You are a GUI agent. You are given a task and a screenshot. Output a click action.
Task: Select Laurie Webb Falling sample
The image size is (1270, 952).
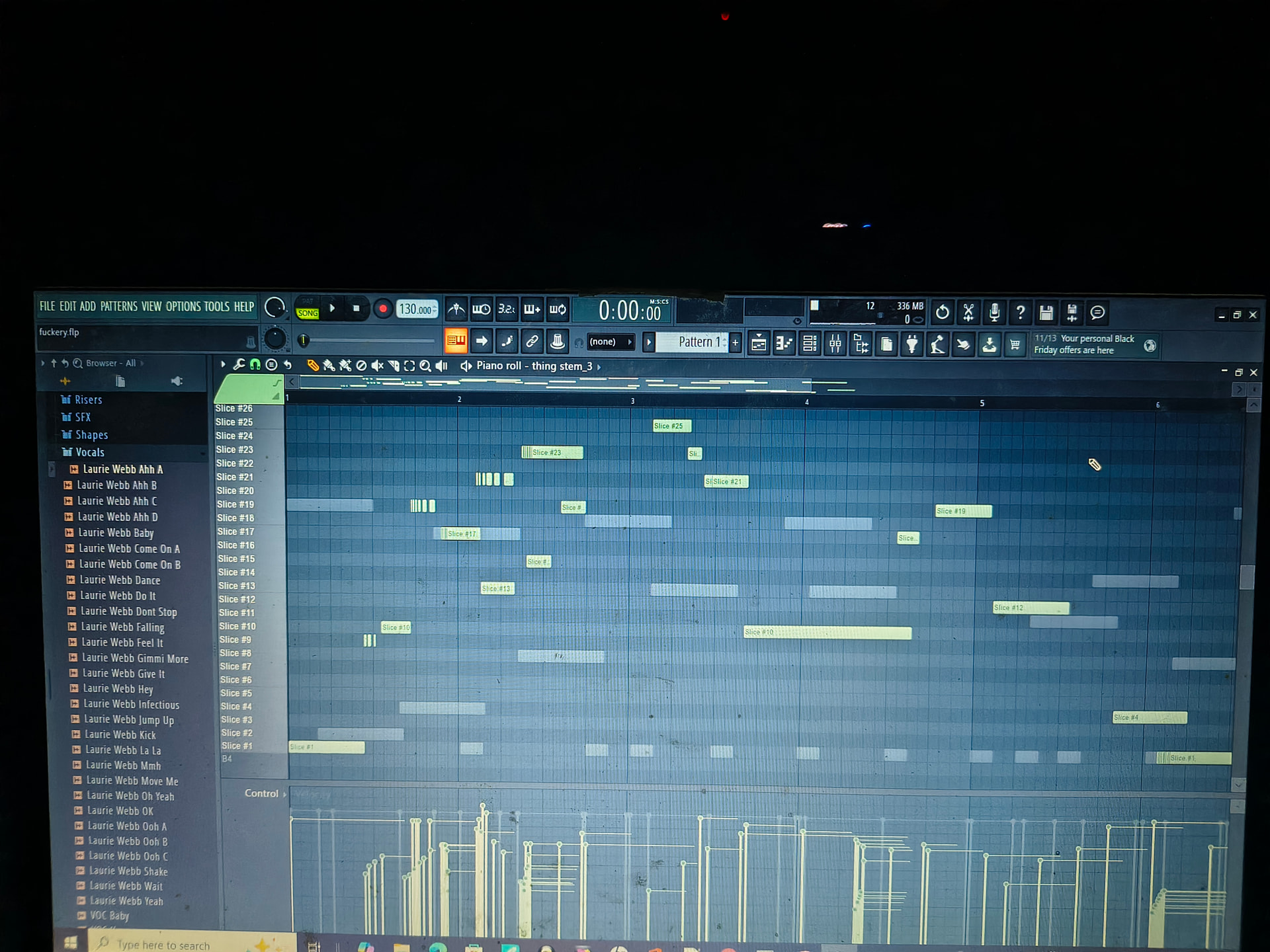pyautogui.click(x=122, y=627)
